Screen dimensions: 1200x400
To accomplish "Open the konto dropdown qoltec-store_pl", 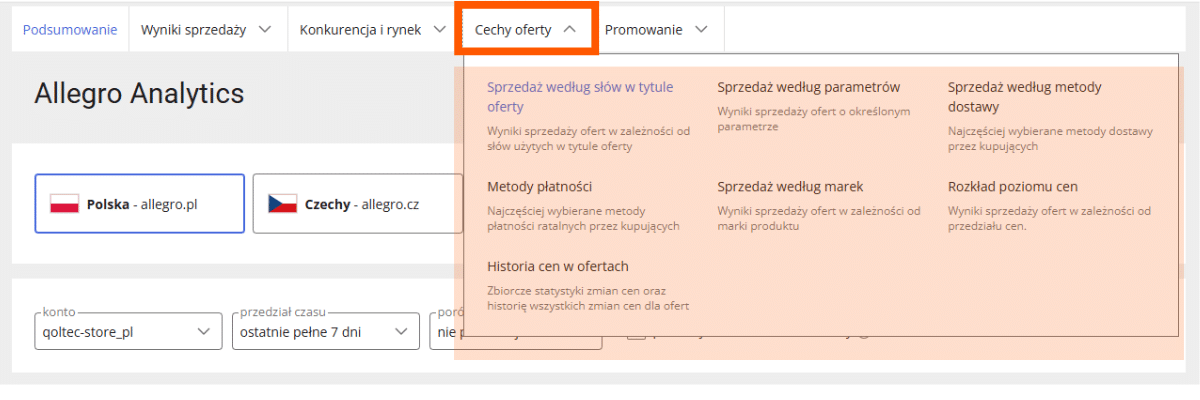I will click(x=128, y=332).
